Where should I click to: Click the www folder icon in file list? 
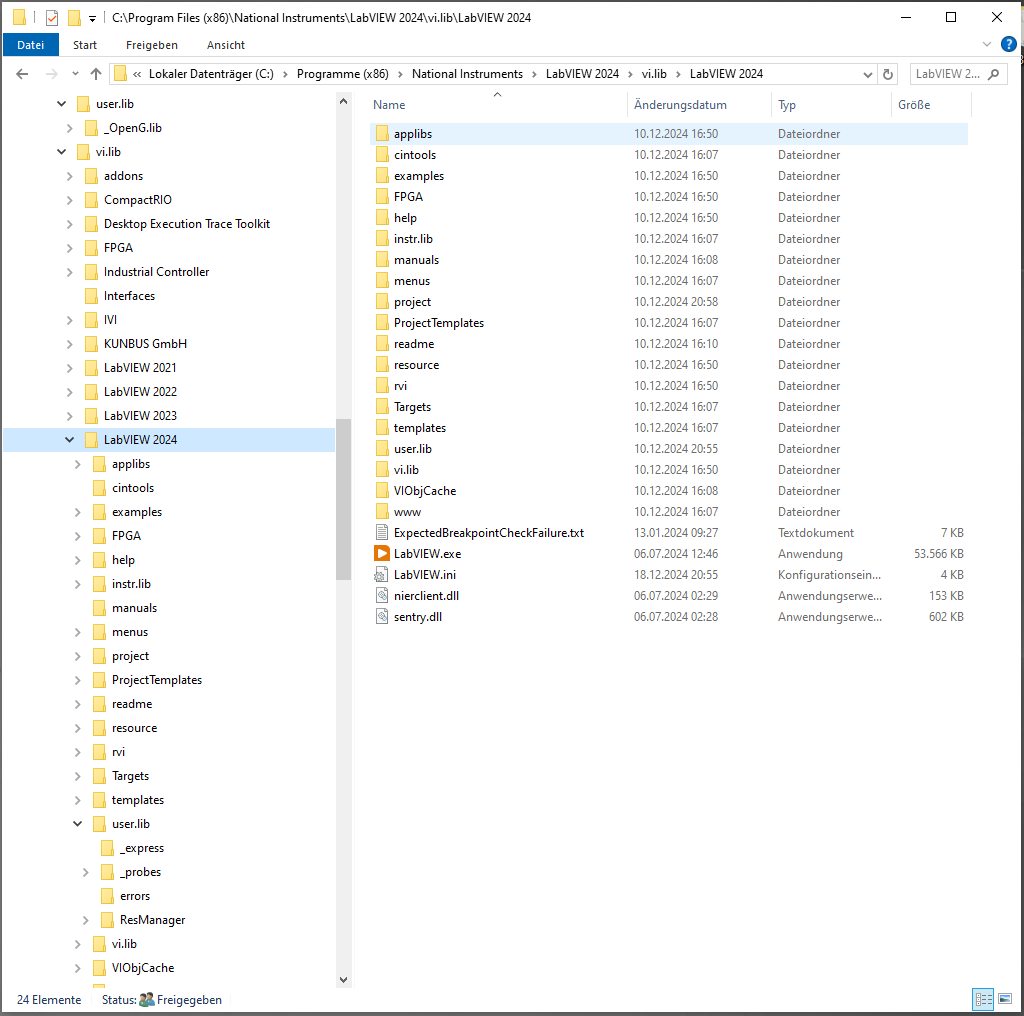382,512
